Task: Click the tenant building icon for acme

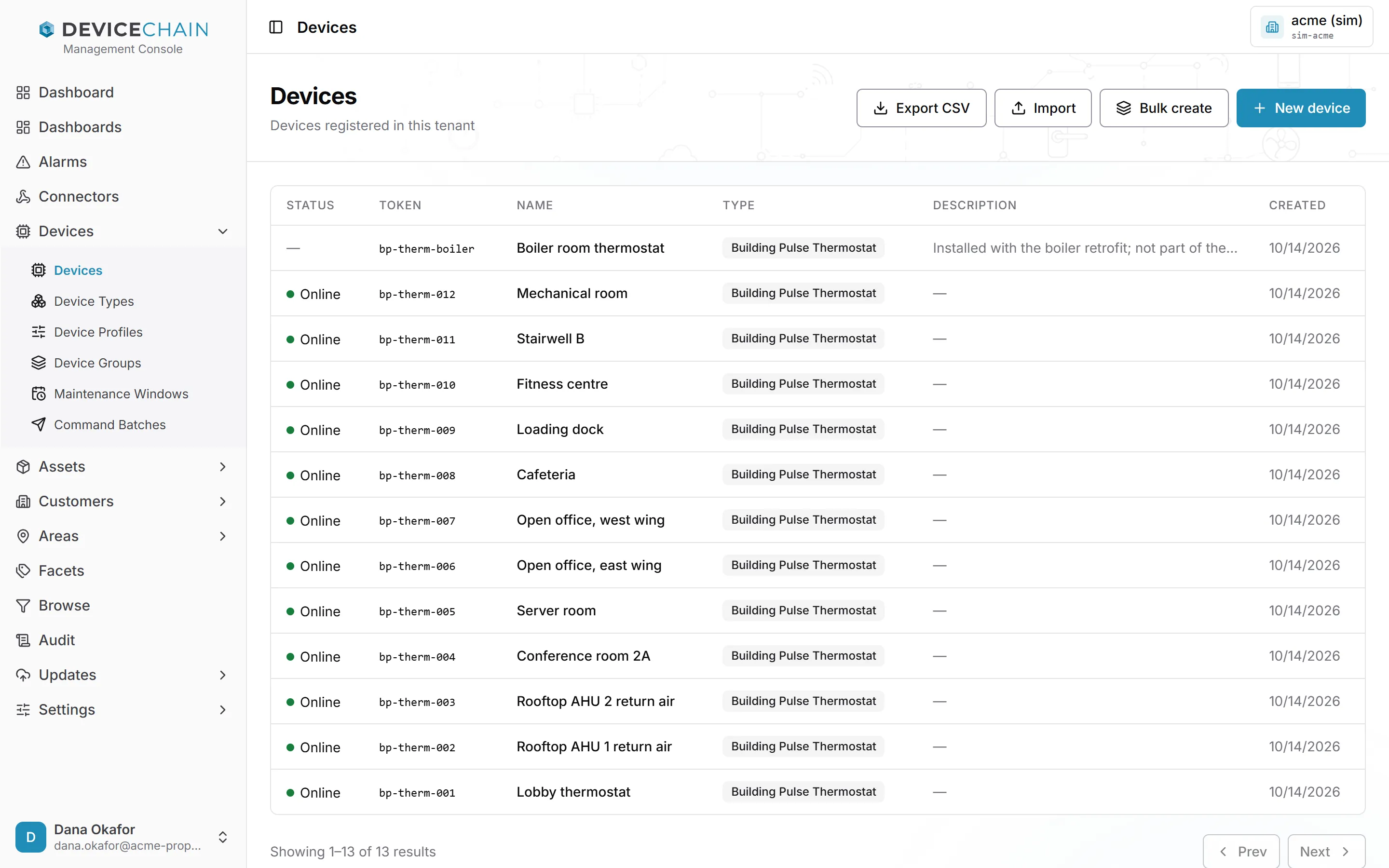Action: coord(1272,27)
